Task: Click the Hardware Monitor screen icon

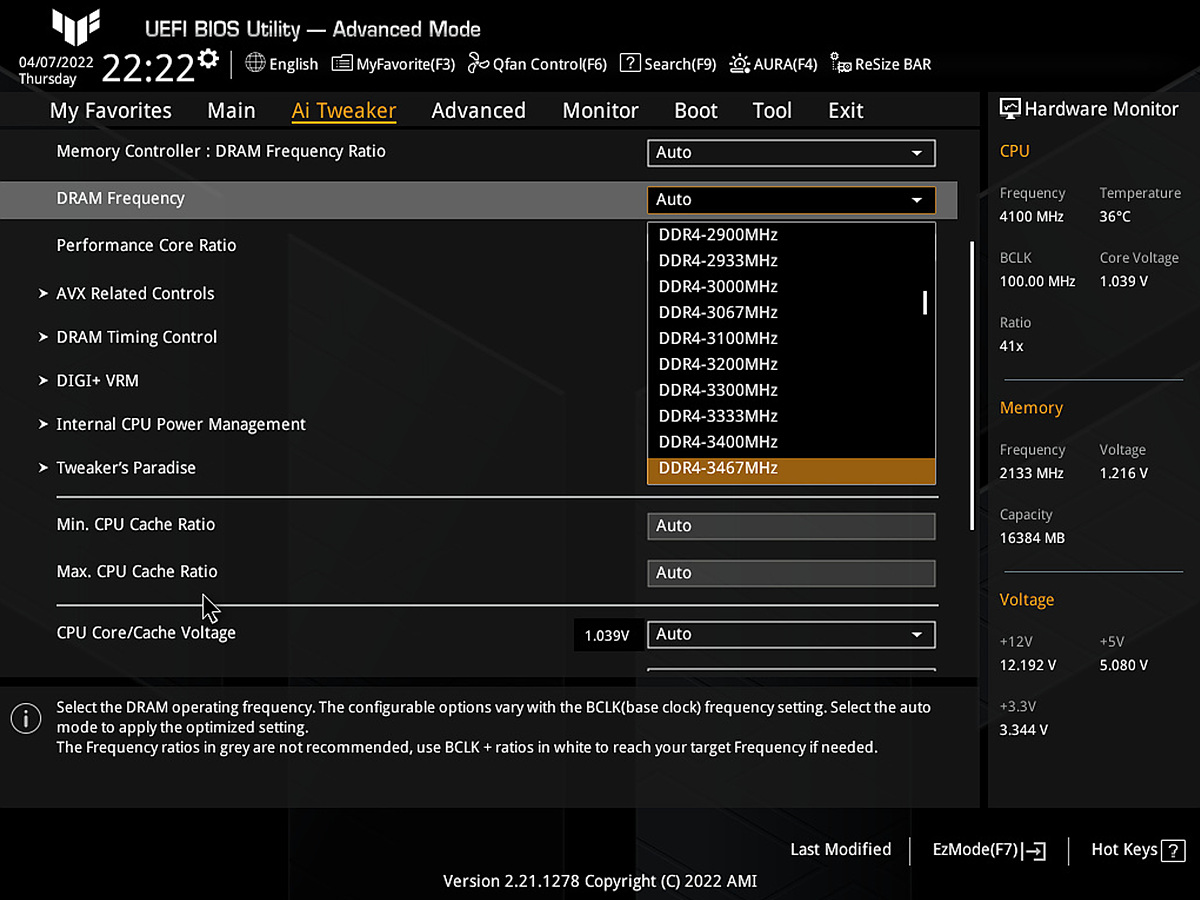Action: pos(1010,109)
